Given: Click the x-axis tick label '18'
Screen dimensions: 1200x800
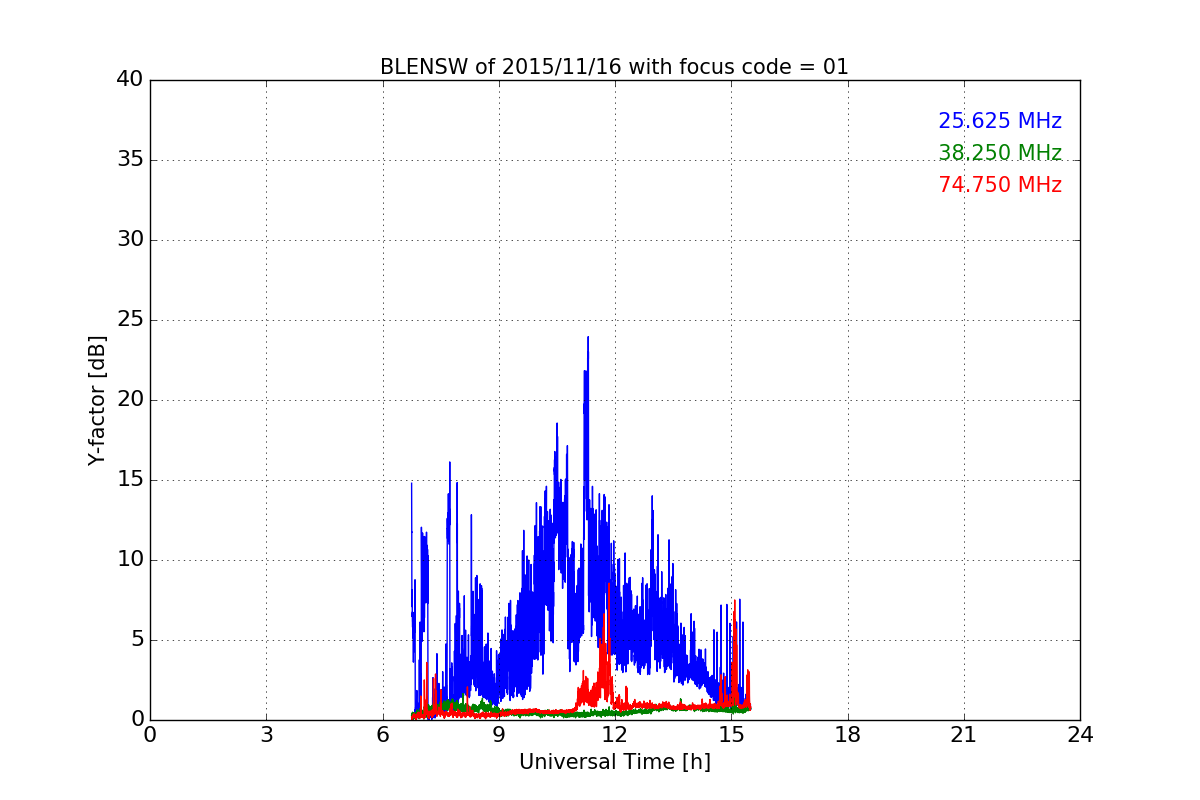Looking at the screenshot, I should click(848, 734).
